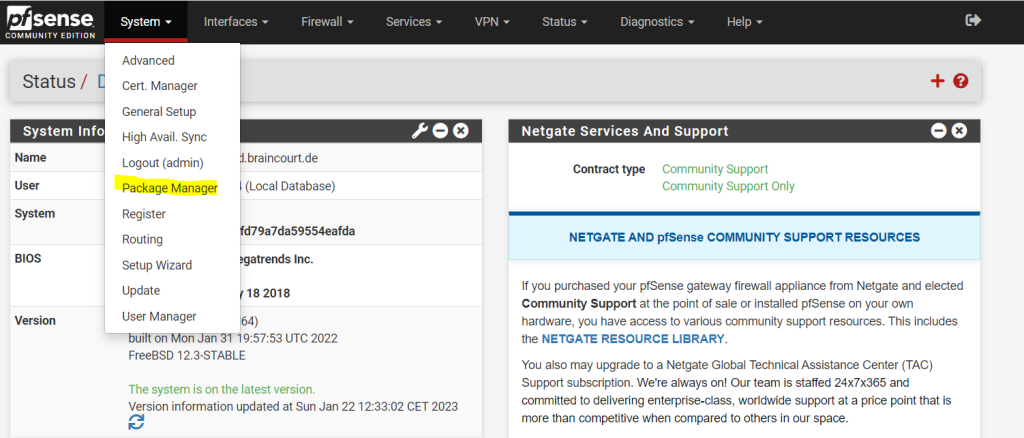Minimize the Netgate Services And Support widget
Image resolution: width=1024 pixels, height=438 pixels.
click(938, 131)
